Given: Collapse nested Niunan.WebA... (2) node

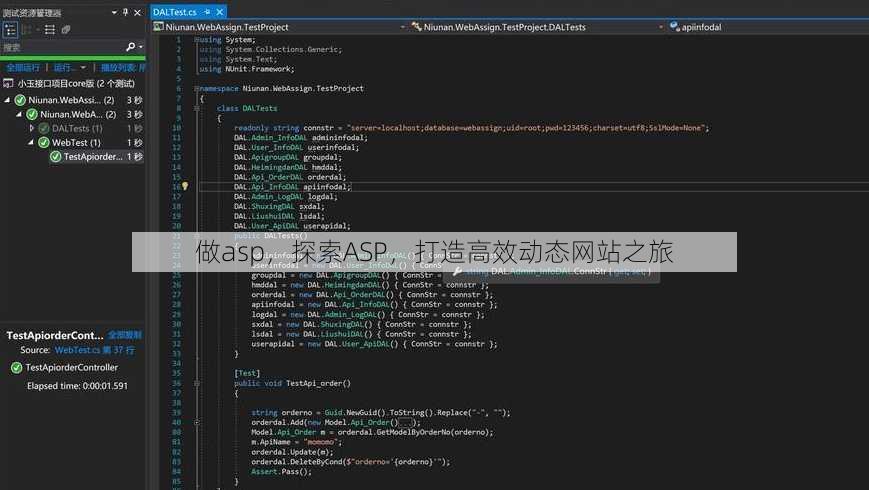Looking at the screenshot, I should tap(19, 114).
